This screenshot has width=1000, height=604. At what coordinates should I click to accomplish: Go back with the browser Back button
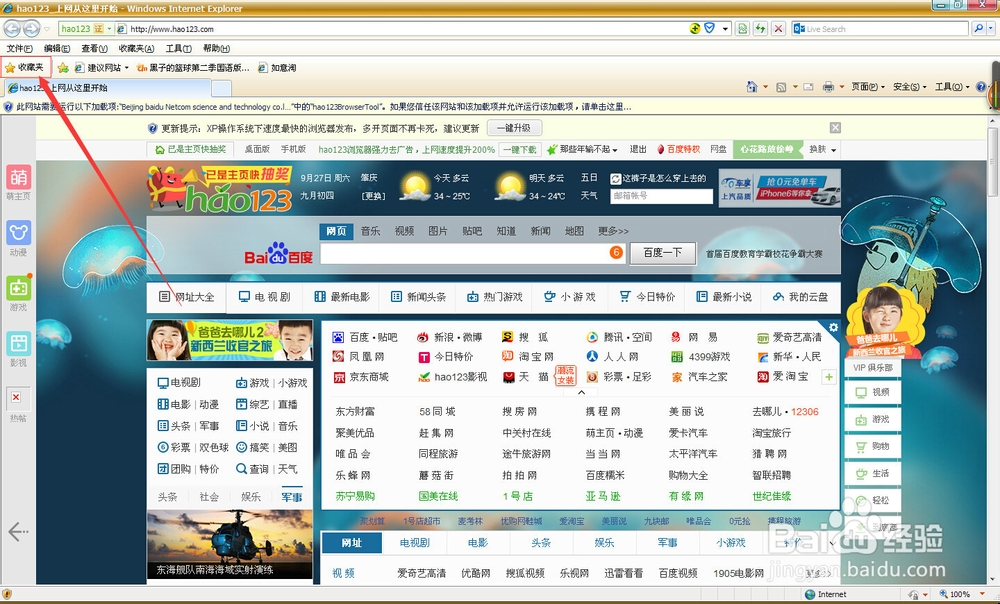pos(11,29)
